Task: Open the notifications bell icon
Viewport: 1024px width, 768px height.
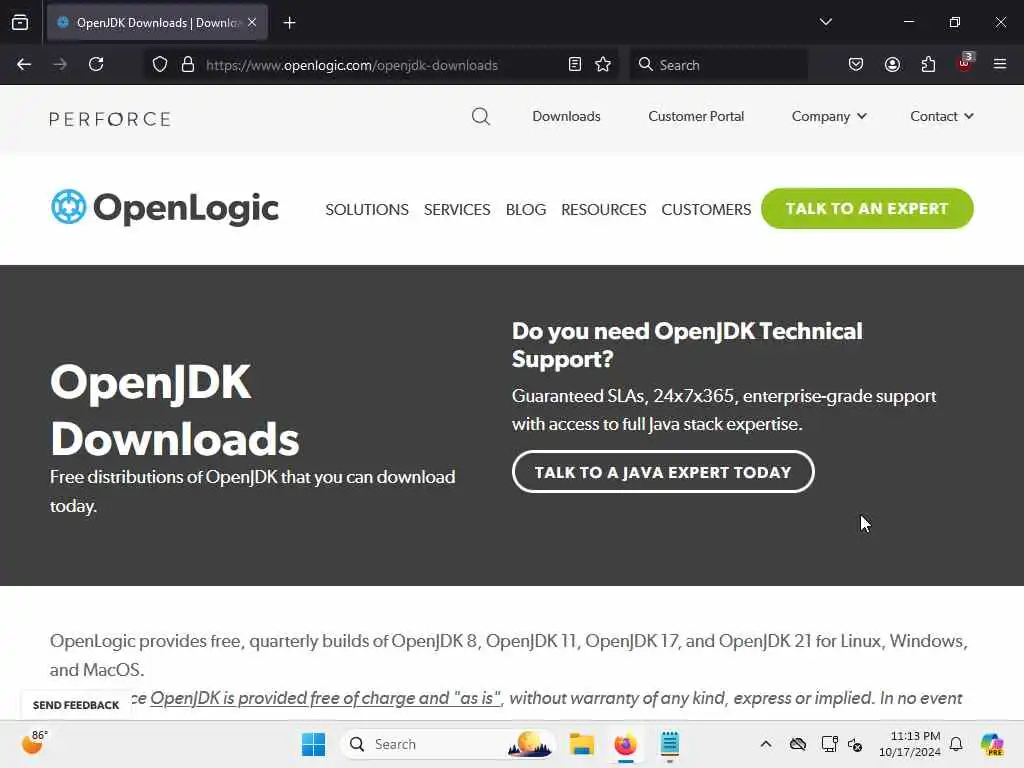Action: click(956, 744)
